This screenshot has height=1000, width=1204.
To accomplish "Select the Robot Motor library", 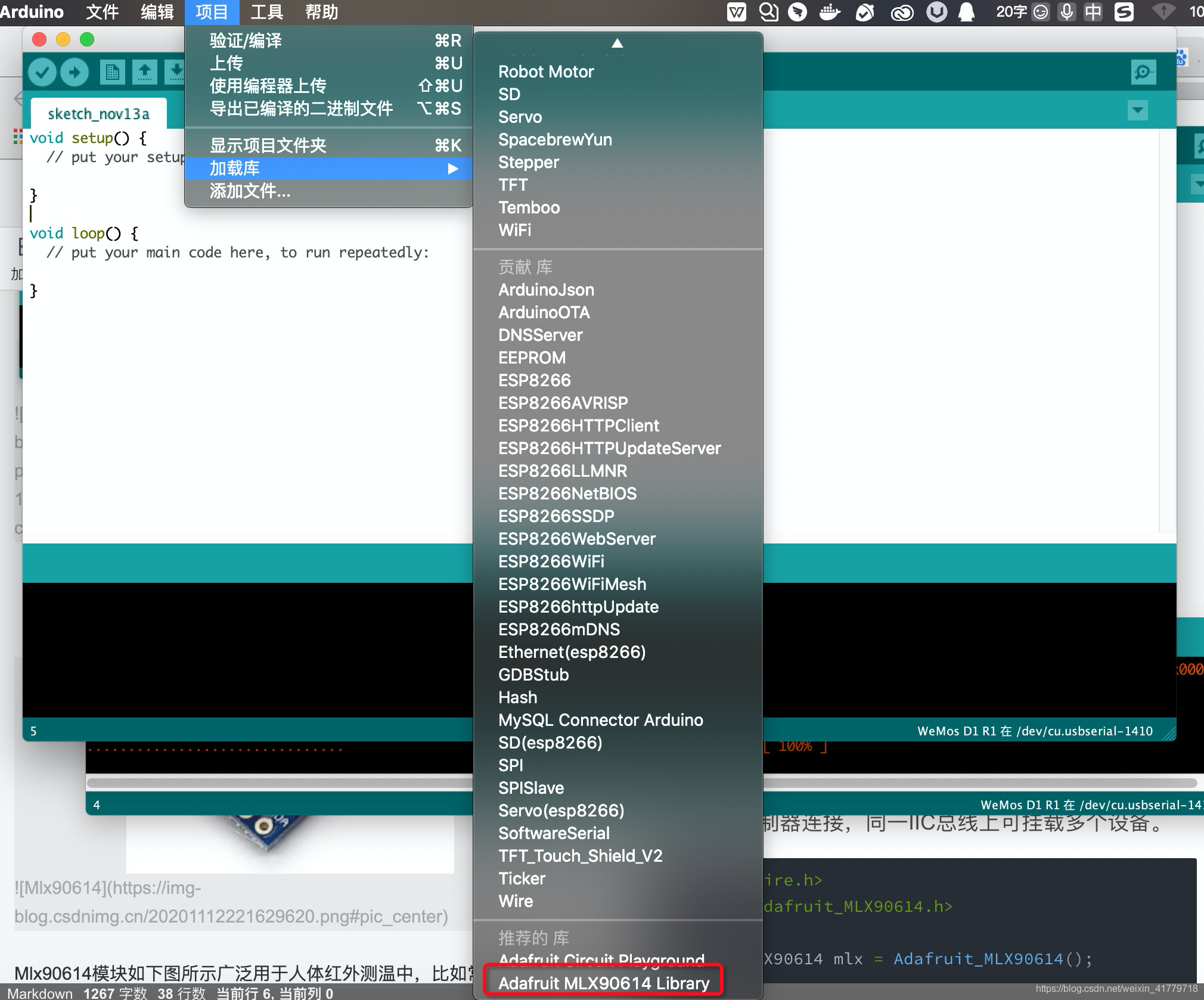I will 618,72.
